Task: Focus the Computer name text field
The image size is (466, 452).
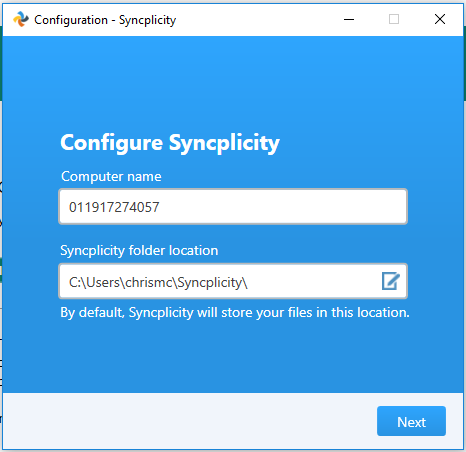Action: [233, 206]
